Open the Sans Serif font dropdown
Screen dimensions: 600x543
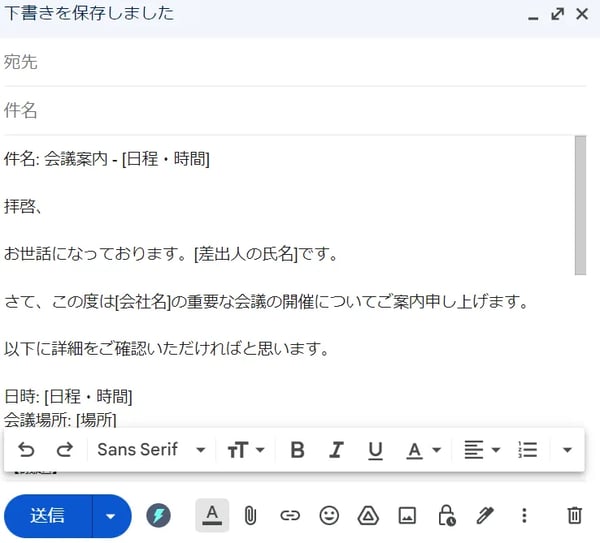pos(151,450)
